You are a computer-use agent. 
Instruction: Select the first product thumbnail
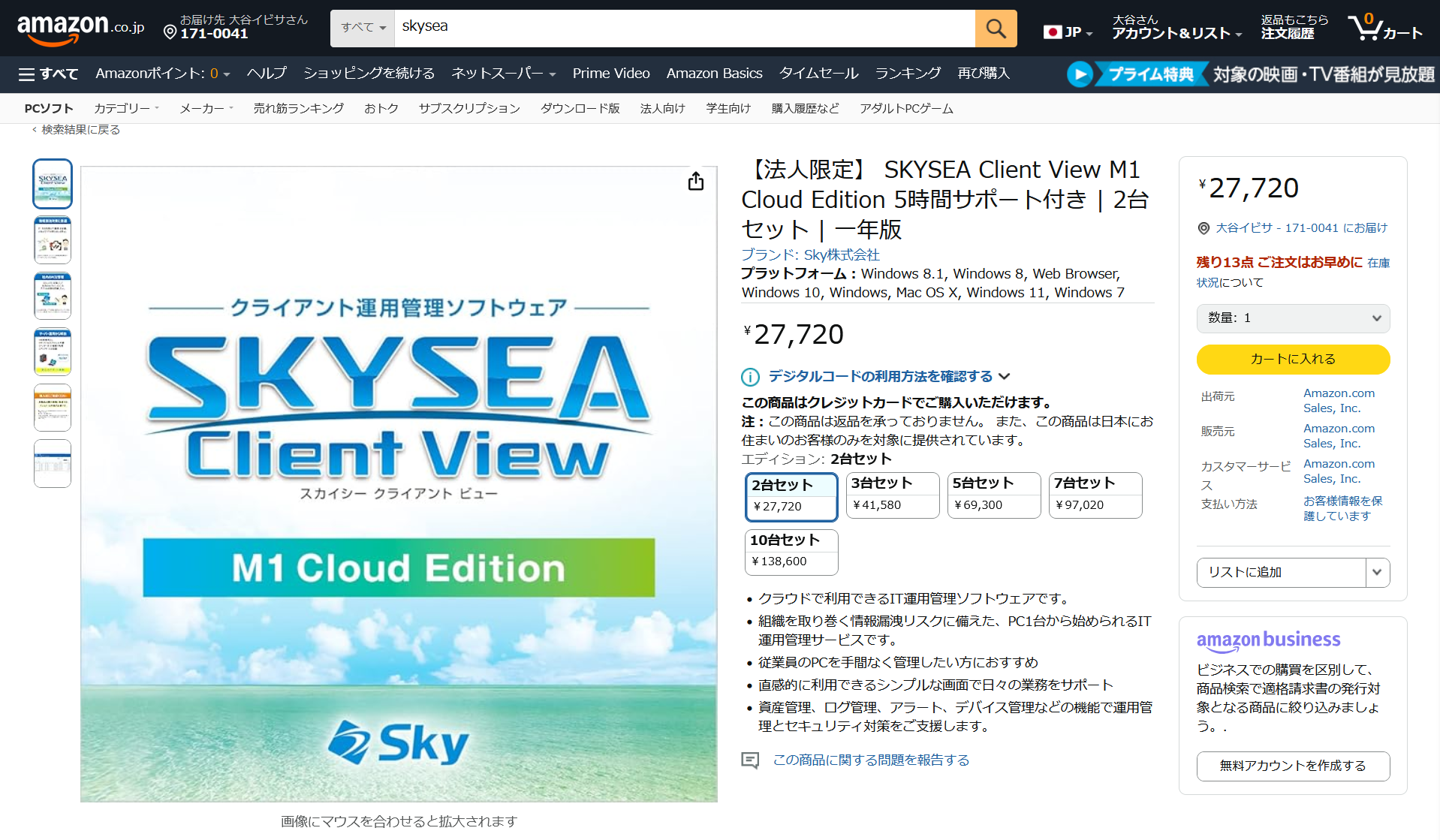click(53, 184)
